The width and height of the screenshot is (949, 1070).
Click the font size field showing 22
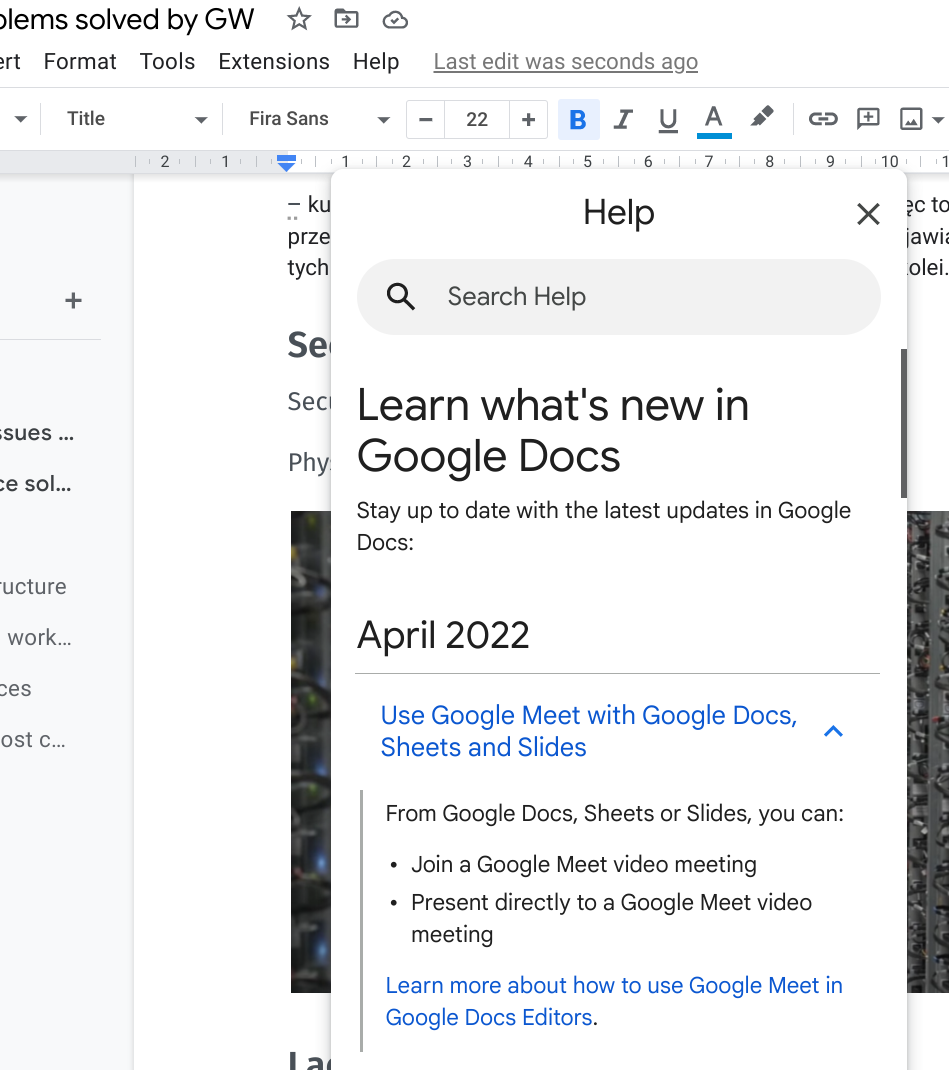[x=477, y=119]
